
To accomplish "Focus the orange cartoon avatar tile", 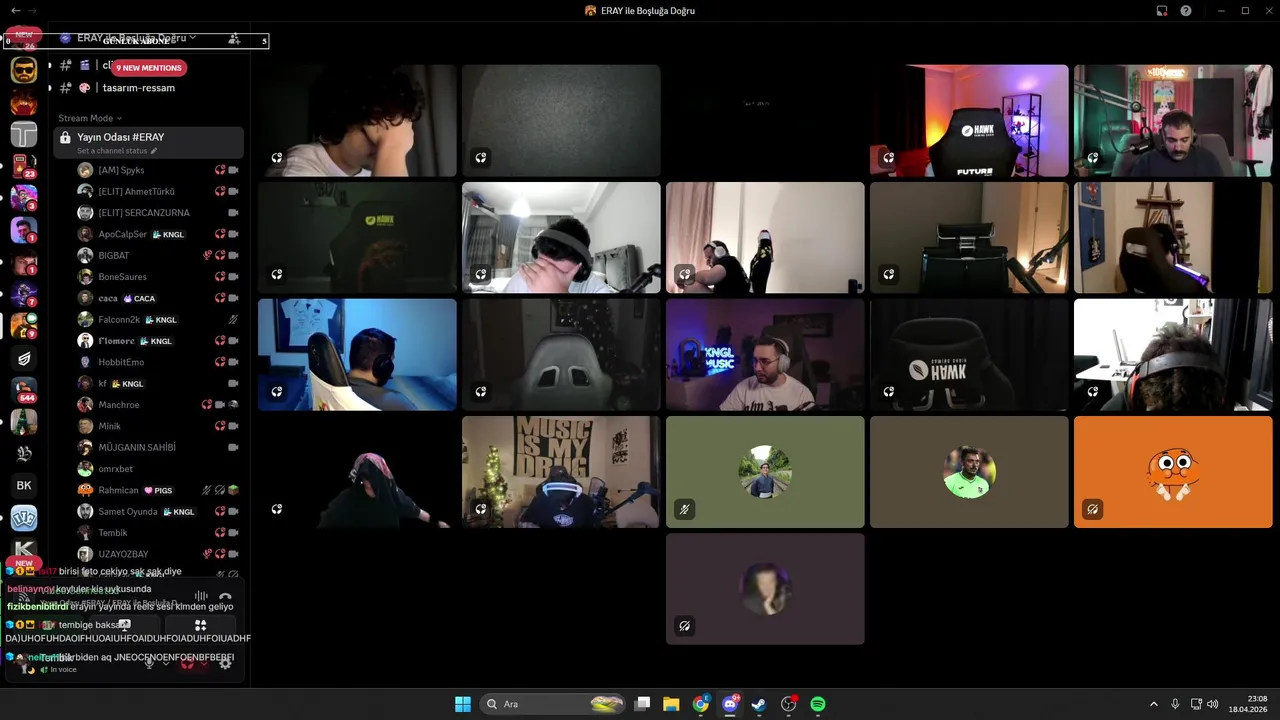I will click(x=1173, y=472).
